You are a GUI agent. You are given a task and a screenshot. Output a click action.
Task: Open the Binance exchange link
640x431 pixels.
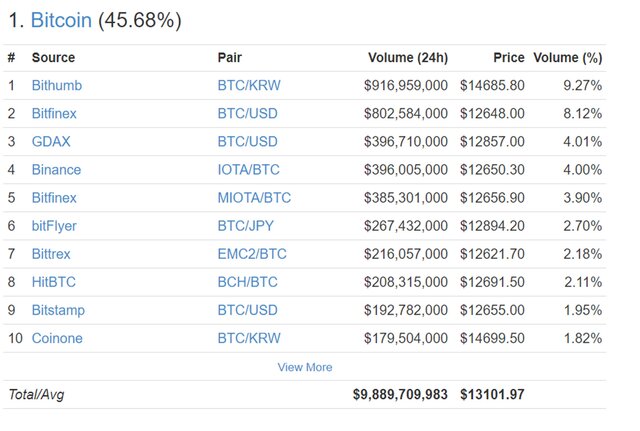pos(56,170)
